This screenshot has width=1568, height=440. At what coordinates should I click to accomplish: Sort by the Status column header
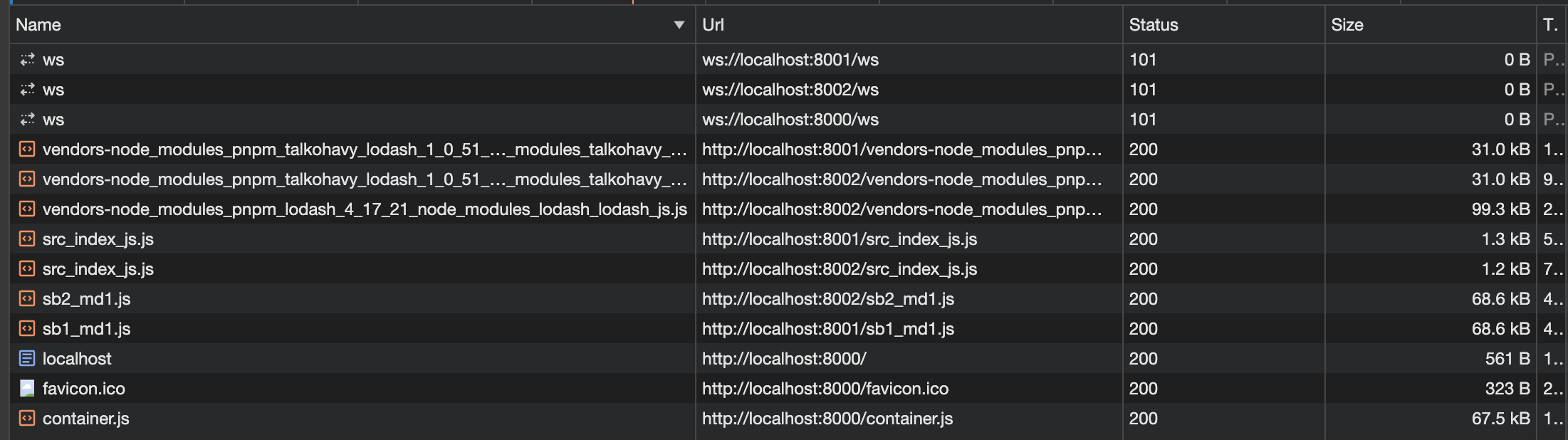(1223, 25)
